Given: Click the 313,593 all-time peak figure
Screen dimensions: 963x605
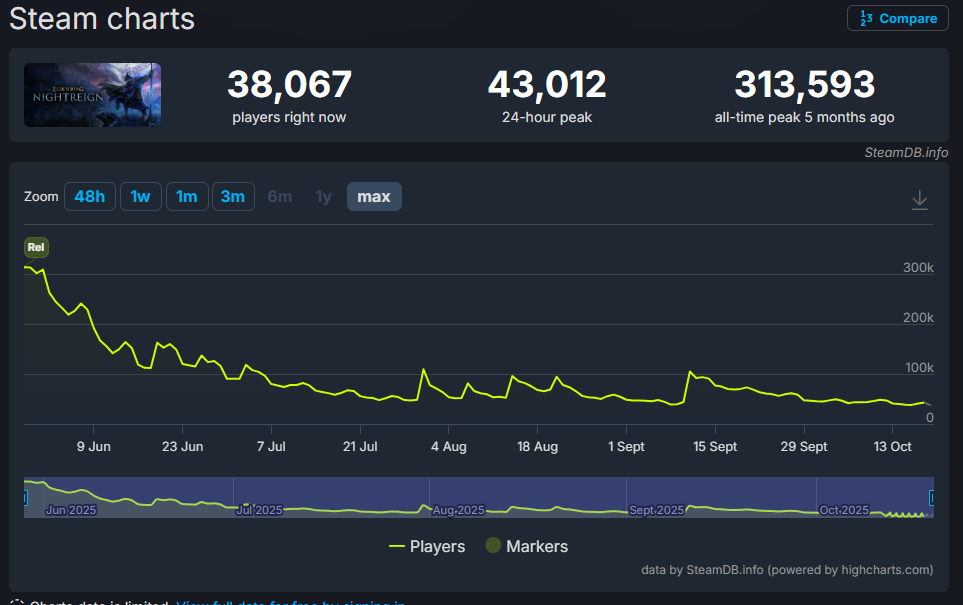Looking at the screenshot, I should pyautogui.click(x=805, y=84).
